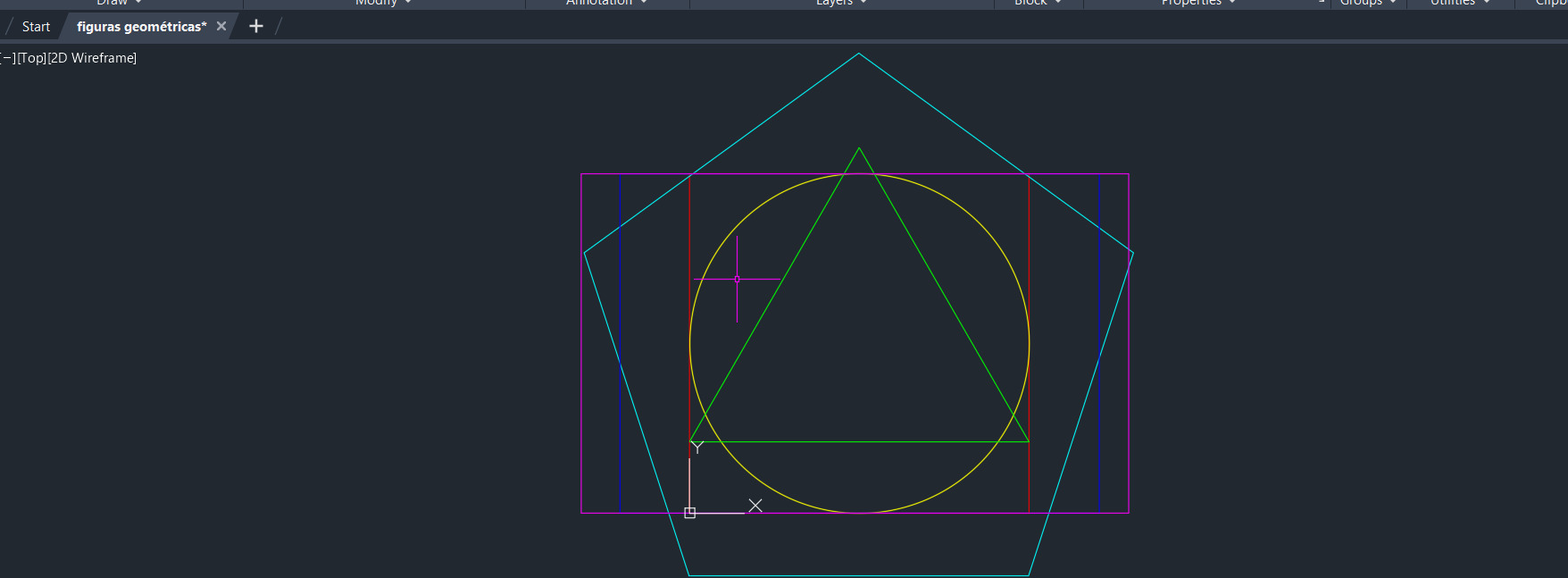
Task: Expand the Layers ribbon panel
Action: (x=841, y=3)
